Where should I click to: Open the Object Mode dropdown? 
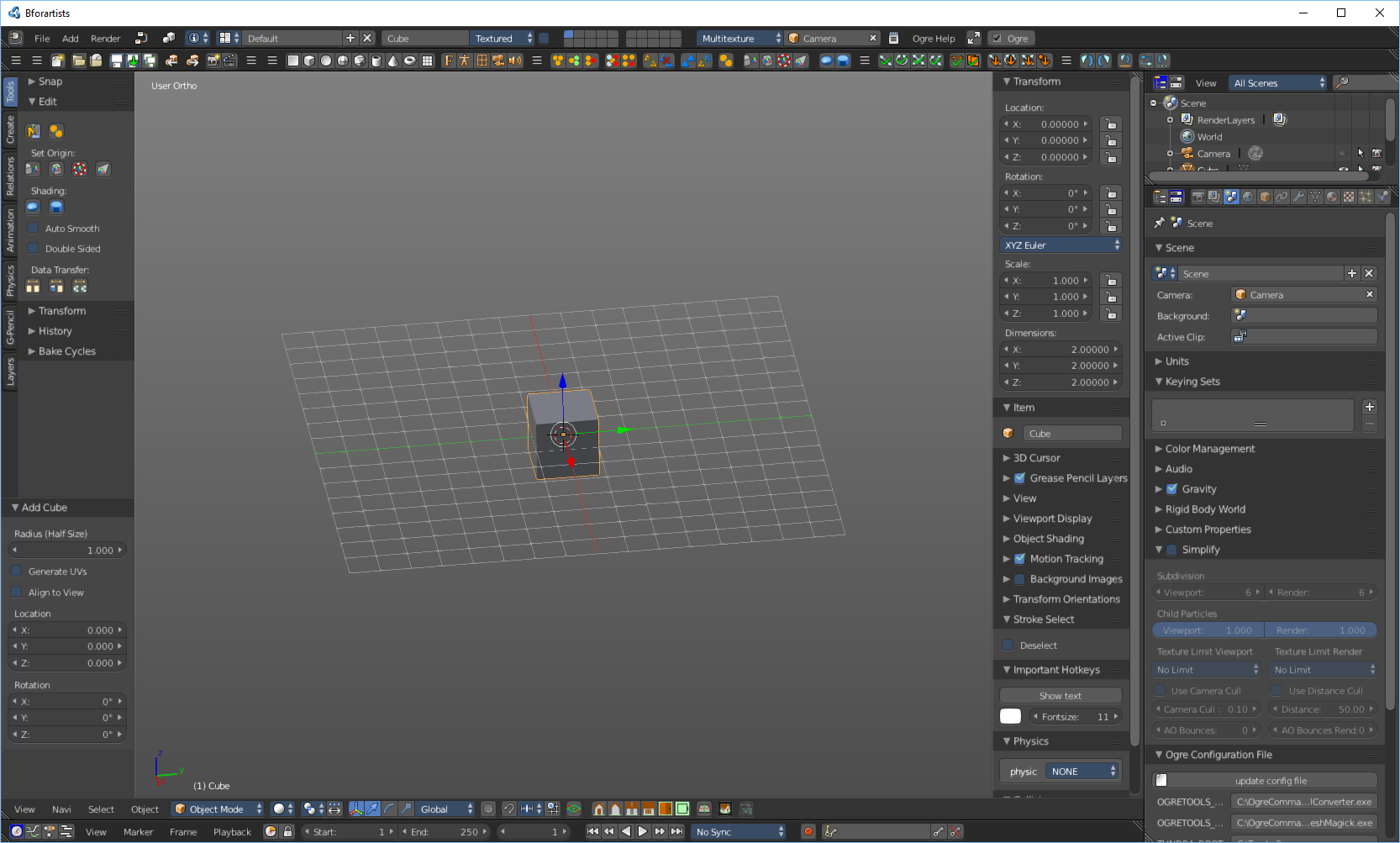pyautogui.click(x=218, y=809)
